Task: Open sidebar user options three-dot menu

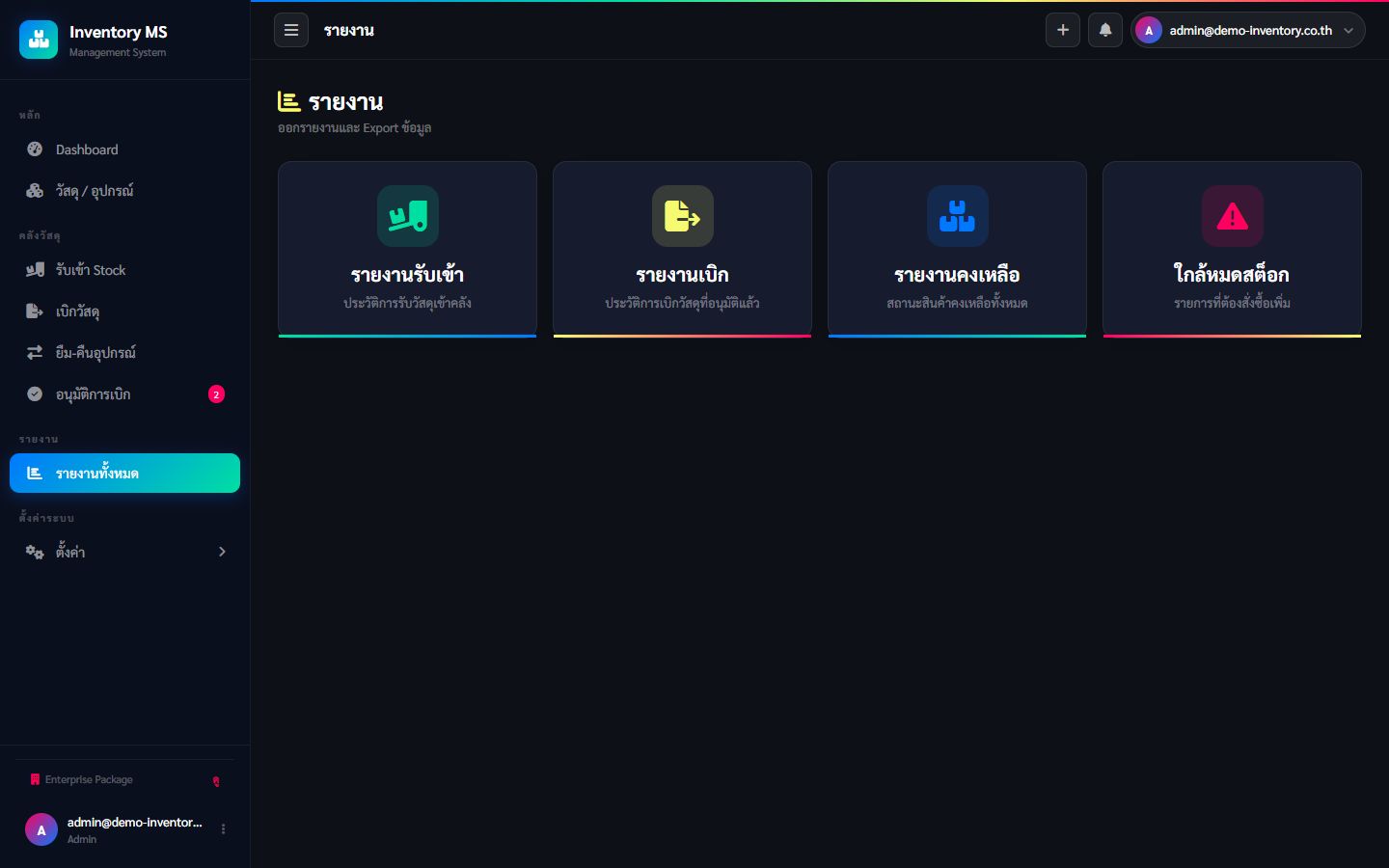Action: point(223,829)
